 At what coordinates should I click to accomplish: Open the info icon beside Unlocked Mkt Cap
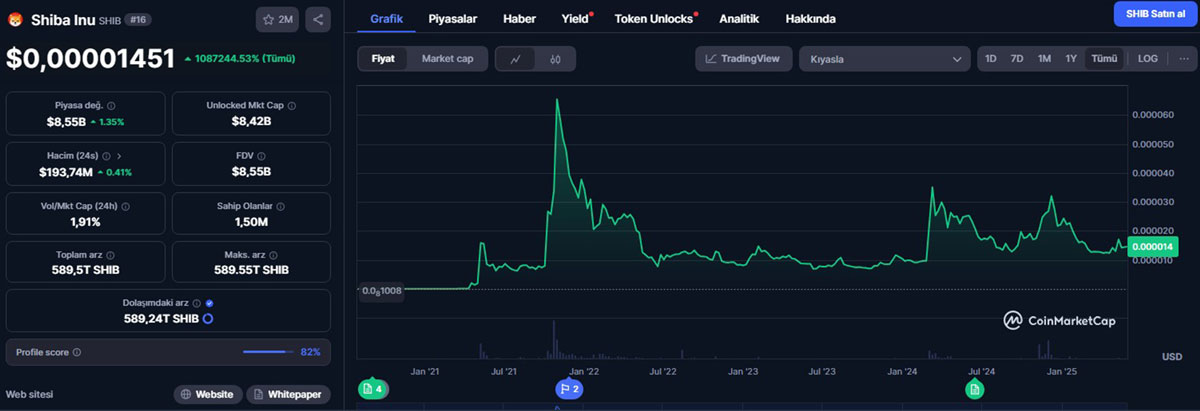click(x=290, y=105)
